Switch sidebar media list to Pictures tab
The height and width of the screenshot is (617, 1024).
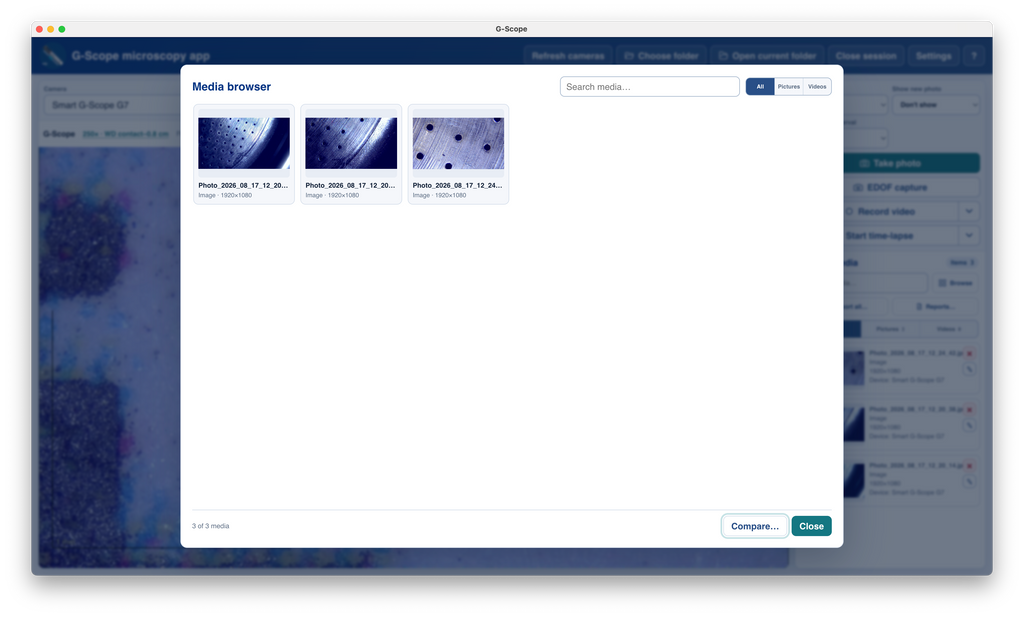pyautogui.click(x=890, y=329)
